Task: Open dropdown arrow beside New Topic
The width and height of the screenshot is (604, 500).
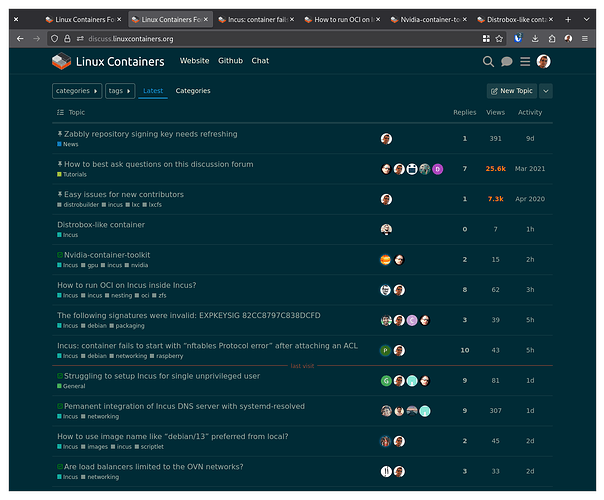Action: click(x=546, y=91)
